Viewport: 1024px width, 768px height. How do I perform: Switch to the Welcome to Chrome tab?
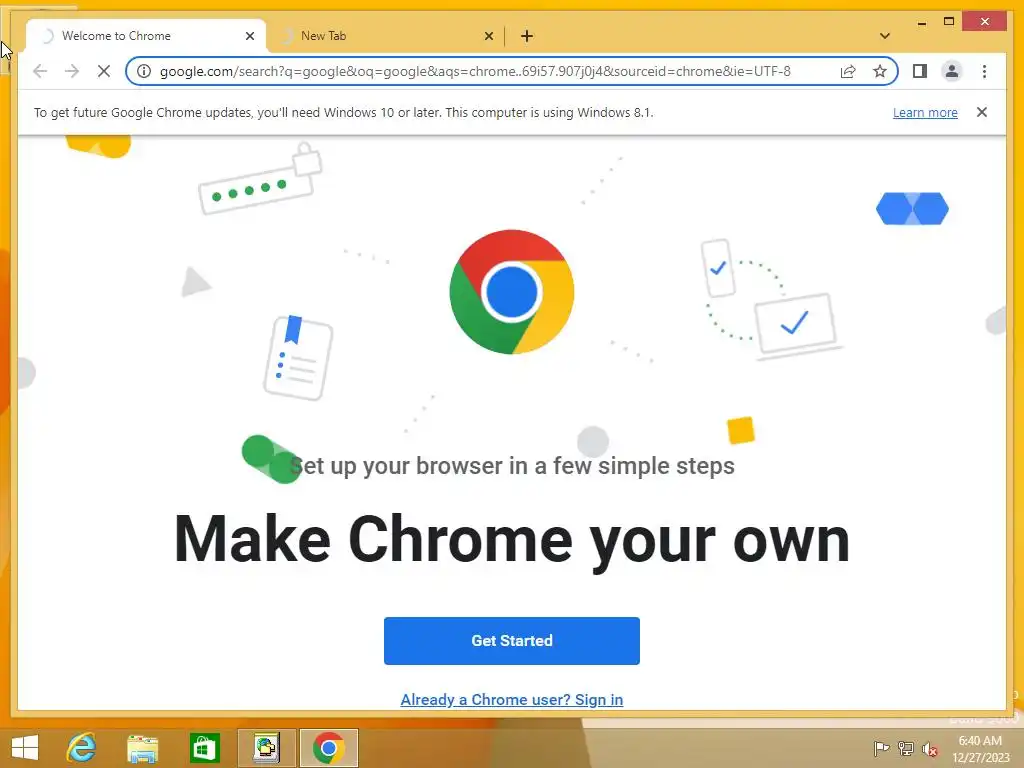(x=146, y=36)
